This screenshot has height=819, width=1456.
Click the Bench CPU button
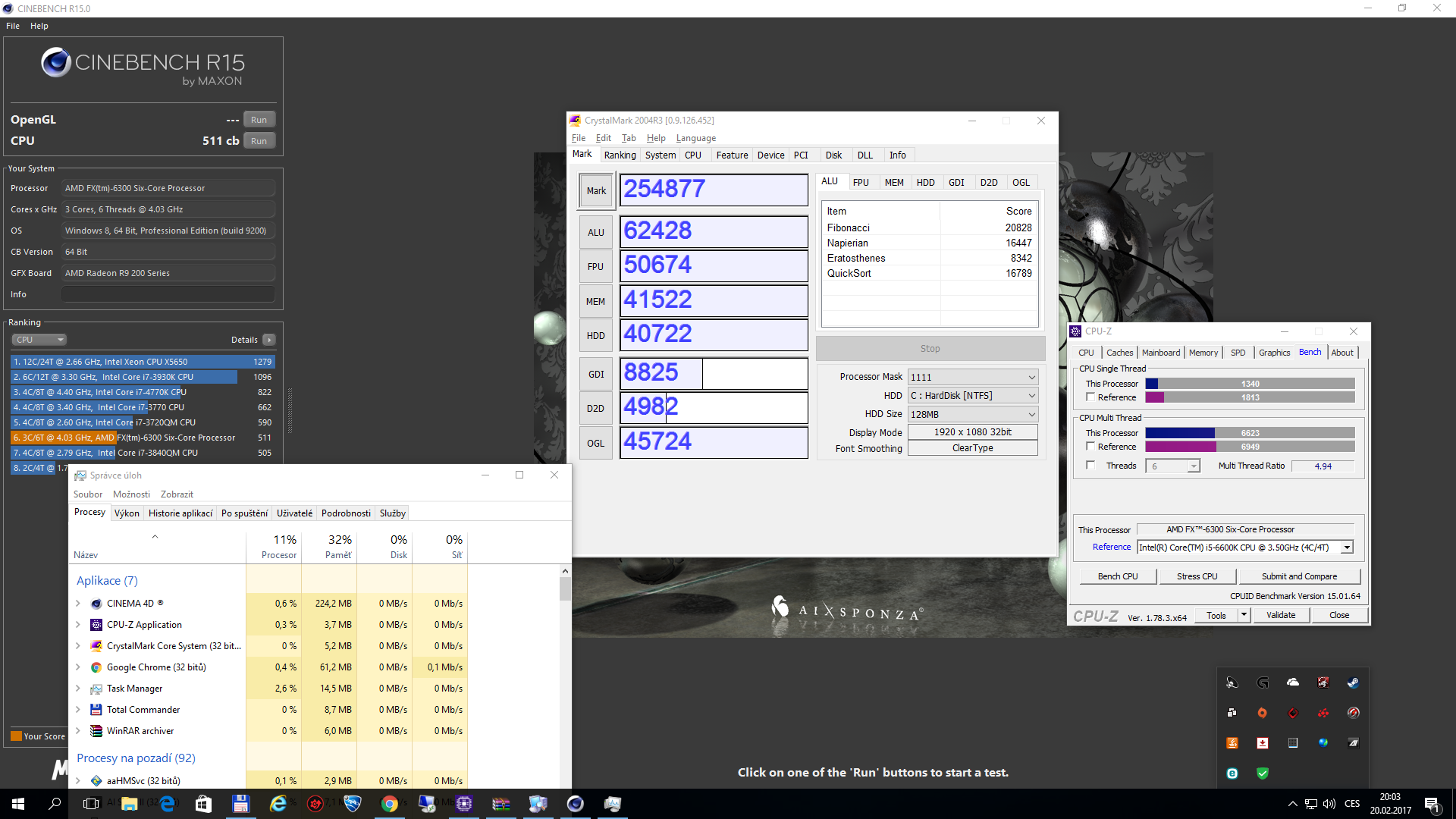click(x=1117, y=576)
